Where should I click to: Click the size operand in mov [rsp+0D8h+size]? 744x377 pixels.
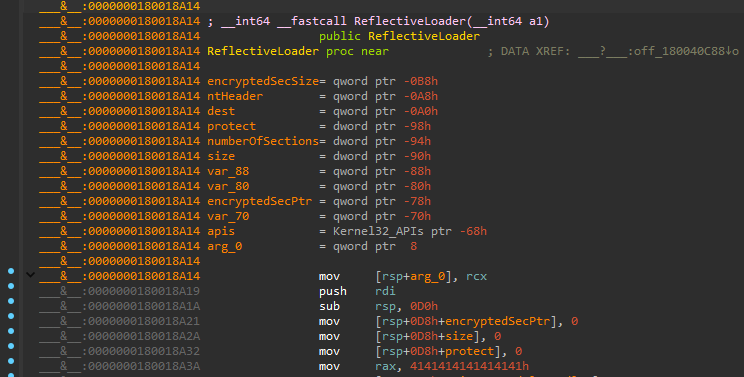coord(459,336)
